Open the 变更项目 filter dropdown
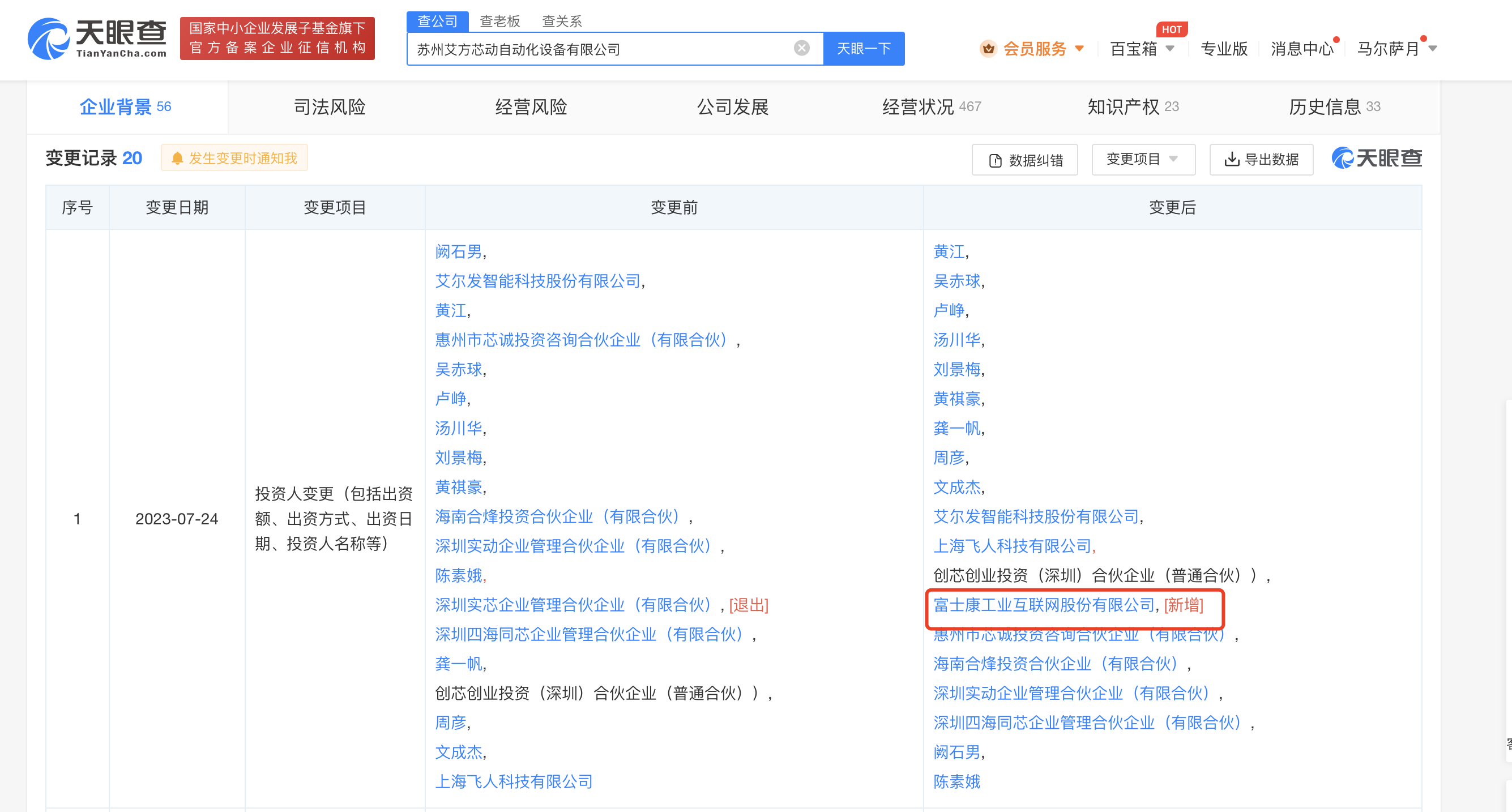1512x812 pixels. click(x=1143, y=159)
